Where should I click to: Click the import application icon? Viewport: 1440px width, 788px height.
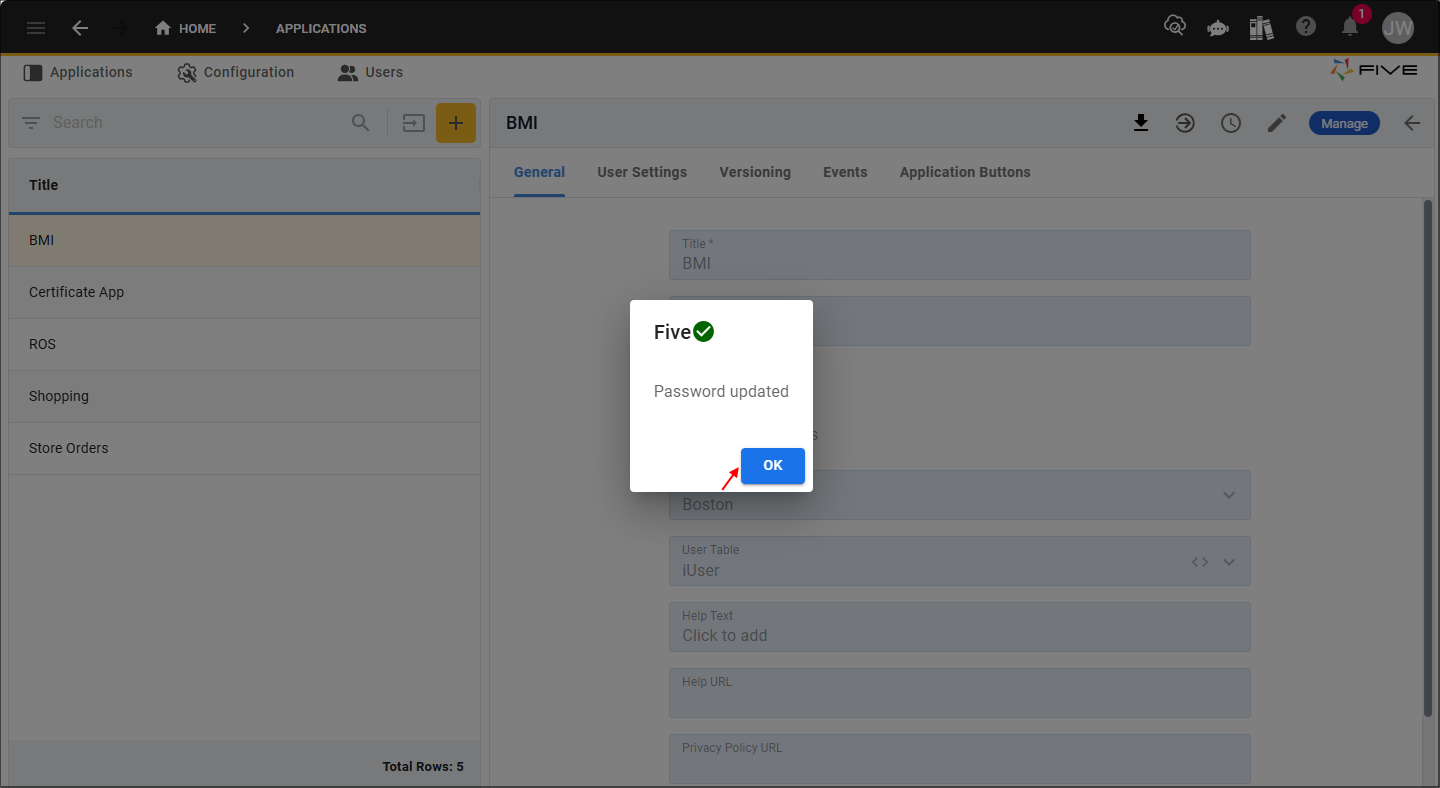(x=414, y=123)
